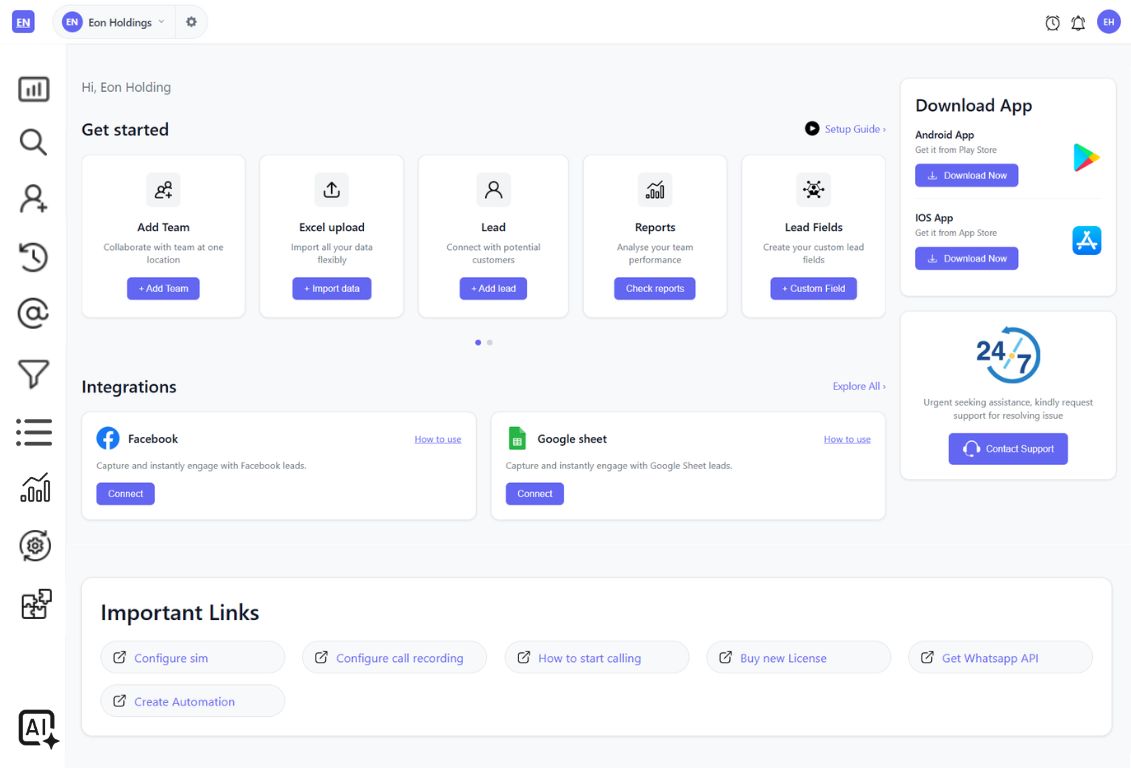Expand the Setup Guide link
1131x768 pixels.
[x=846, y=129]
